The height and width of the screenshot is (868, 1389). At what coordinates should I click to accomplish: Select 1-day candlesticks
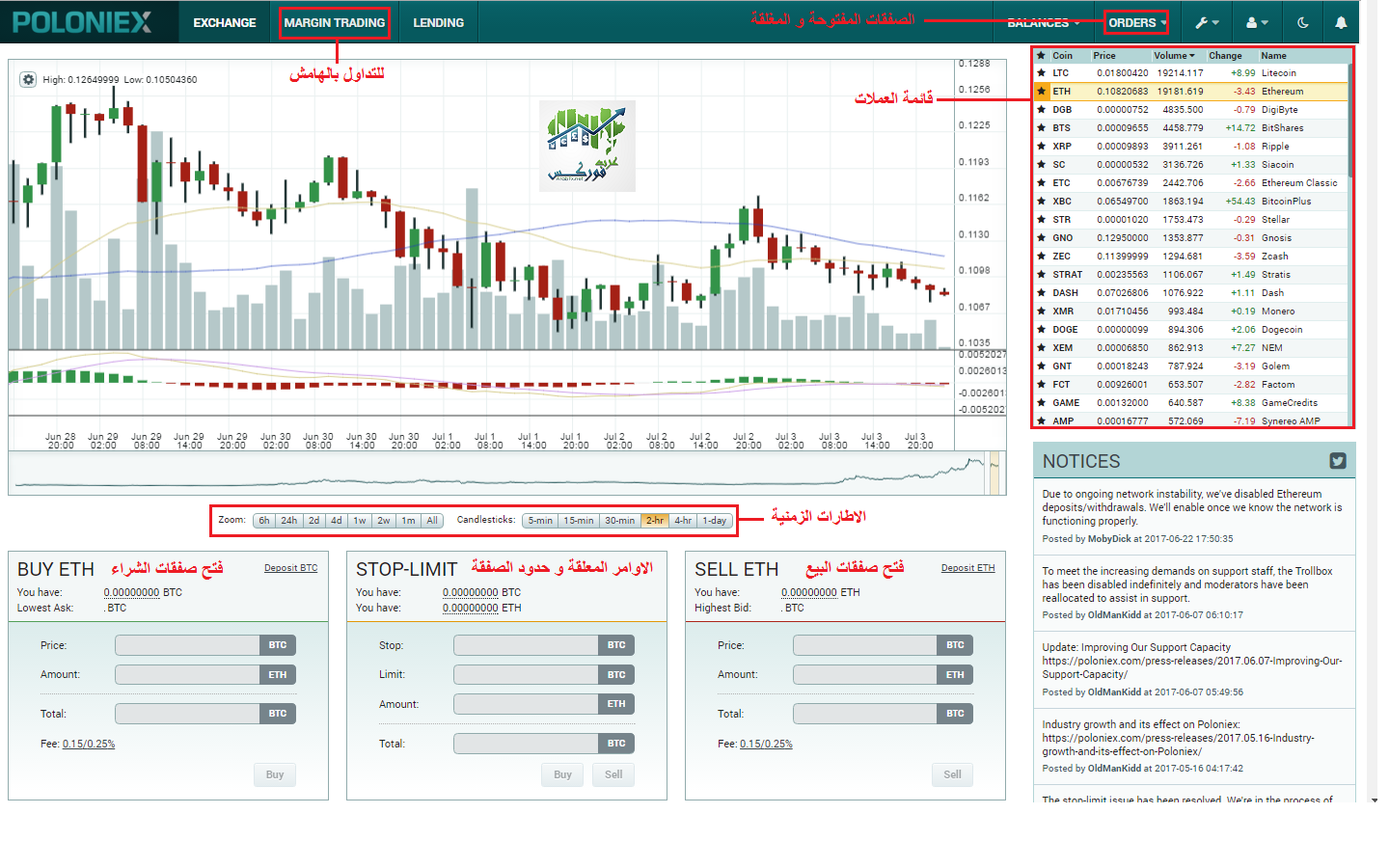point(715,521)
